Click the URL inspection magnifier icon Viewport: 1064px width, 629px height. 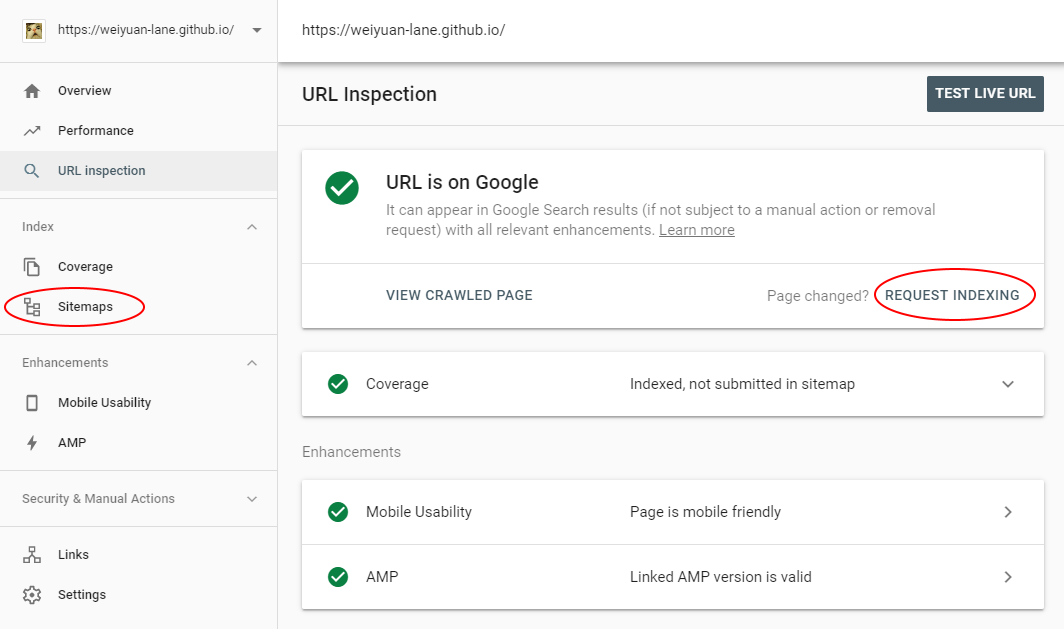32,171
